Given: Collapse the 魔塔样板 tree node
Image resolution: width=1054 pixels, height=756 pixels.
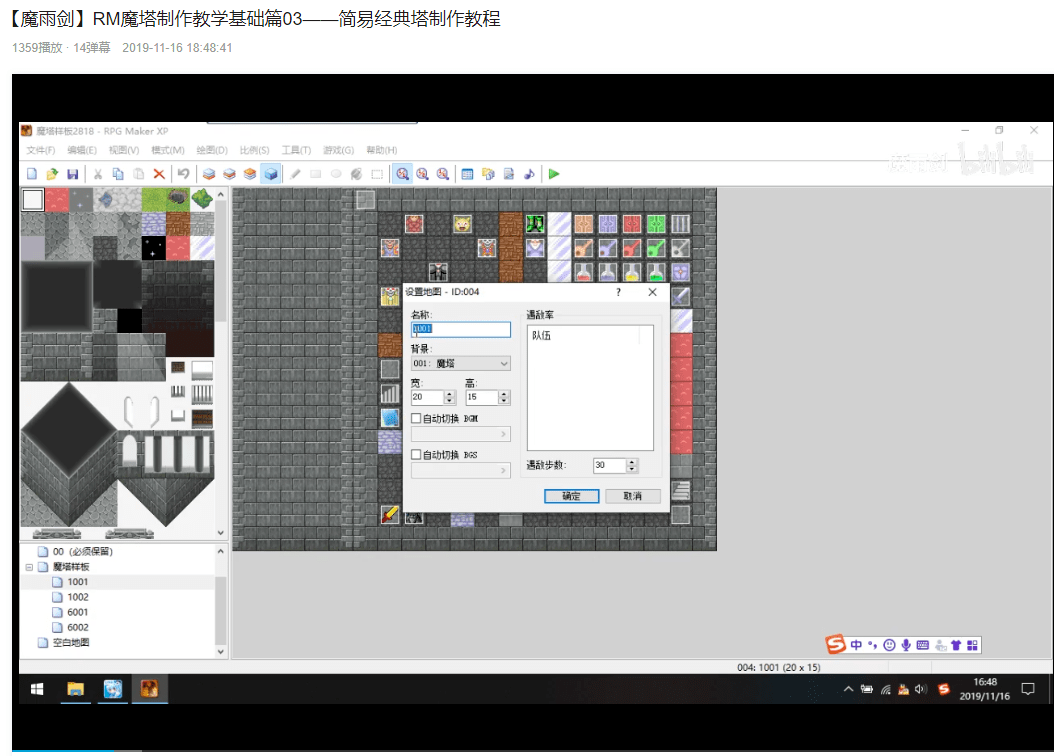Looking at the screenshot, I should pyautogui.click(x=29, y=567).
